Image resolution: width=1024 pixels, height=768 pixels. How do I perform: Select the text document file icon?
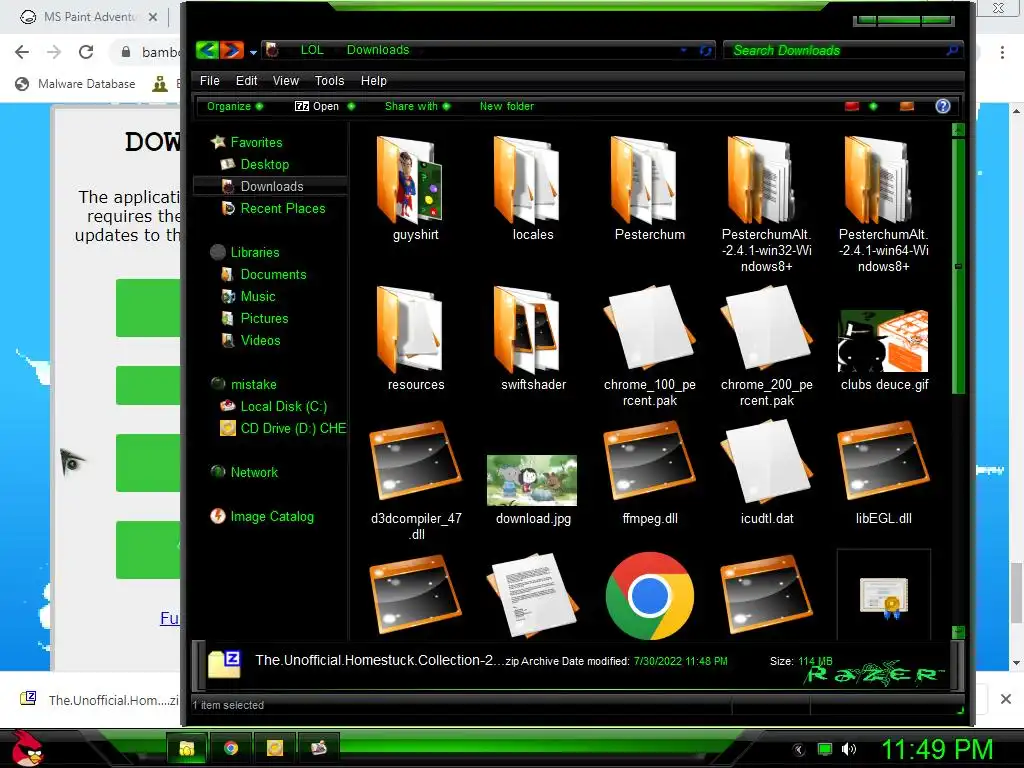(x=532, y=596)
